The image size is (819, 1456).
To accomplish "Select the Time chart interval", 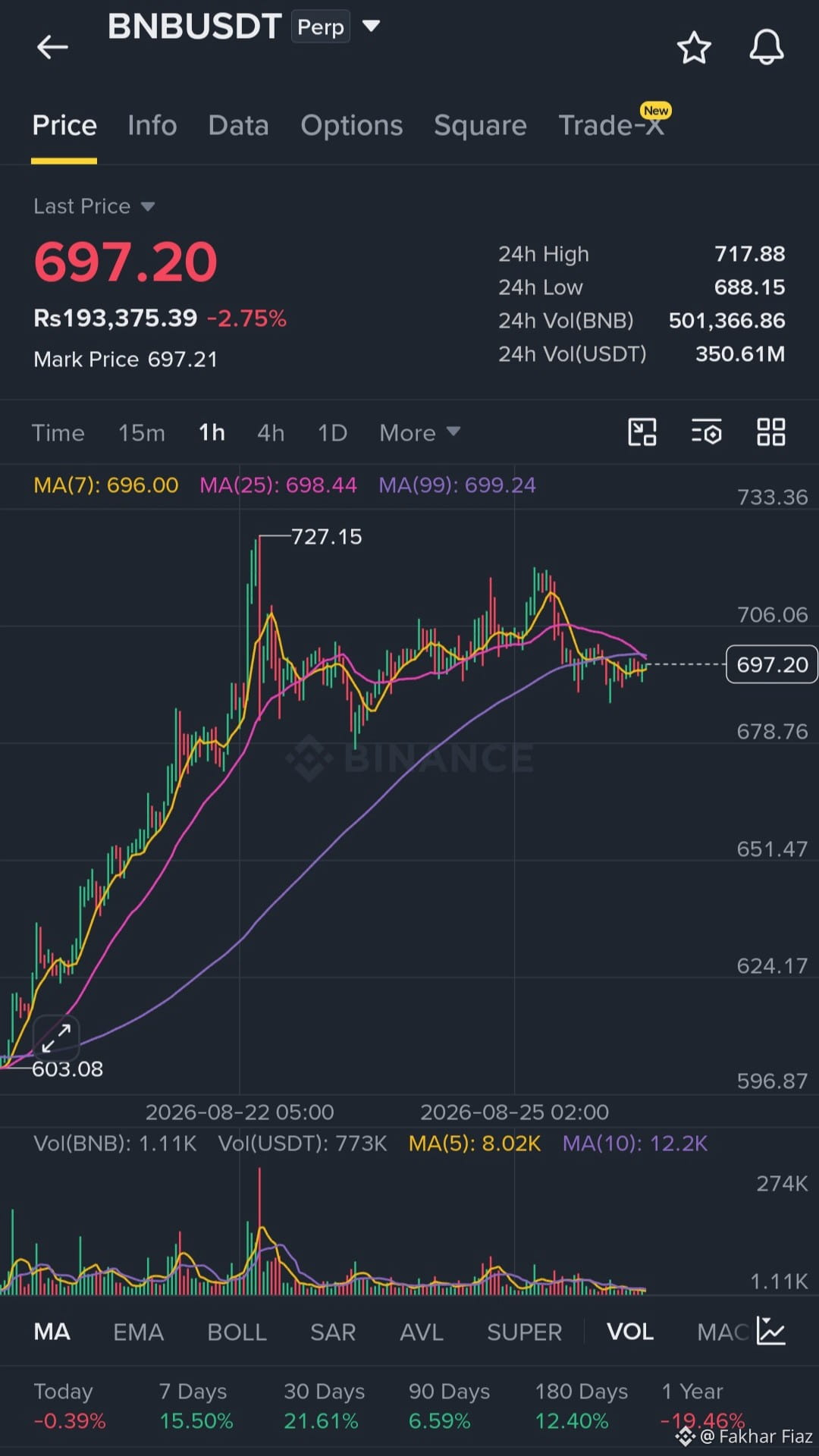I will tap(58, 432).
